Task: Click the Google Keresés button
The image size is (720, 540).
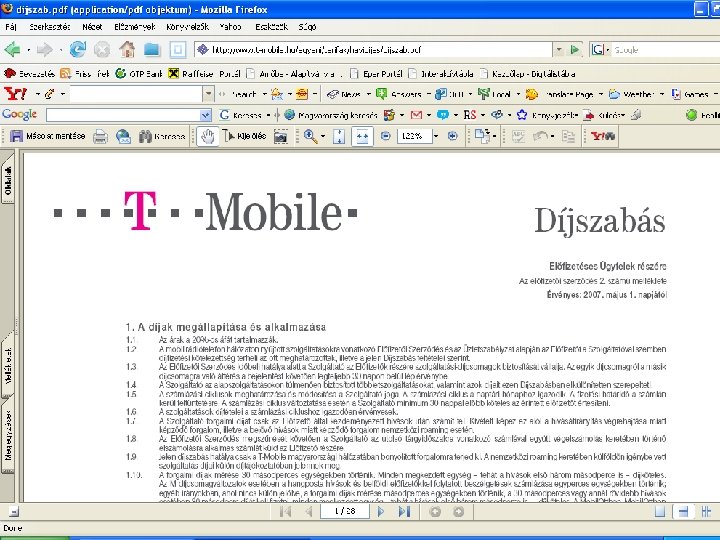Action: pos(241,115)
